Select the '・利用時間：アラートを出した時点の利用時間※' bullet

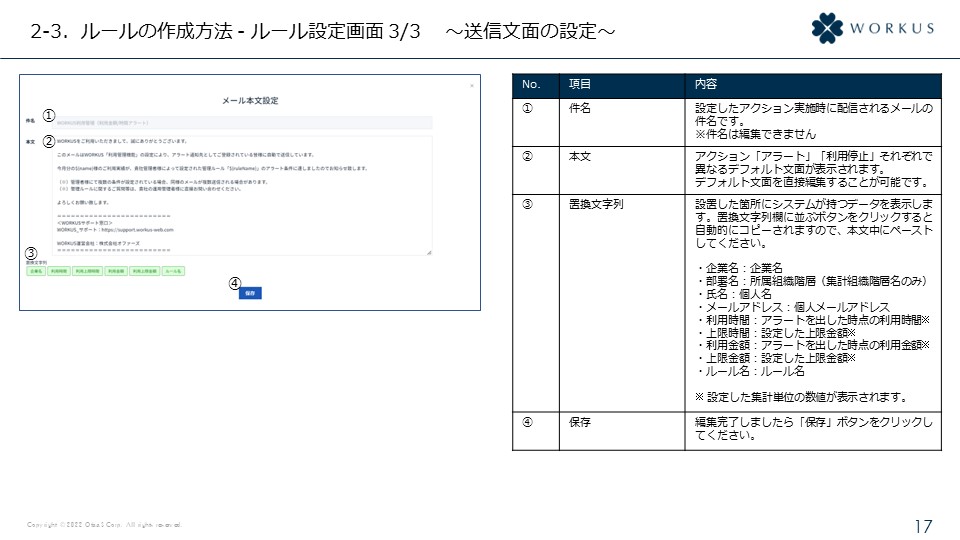pyautogui.click(x=814, y=320)
